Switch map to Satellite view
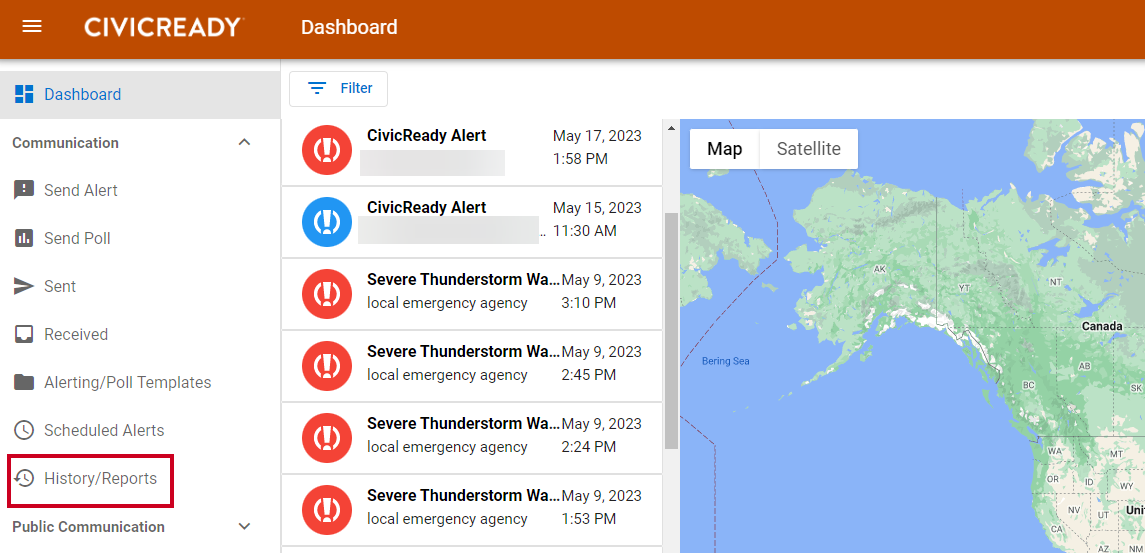This screenshot has height=553, width=1145. [x=808, y=149]
